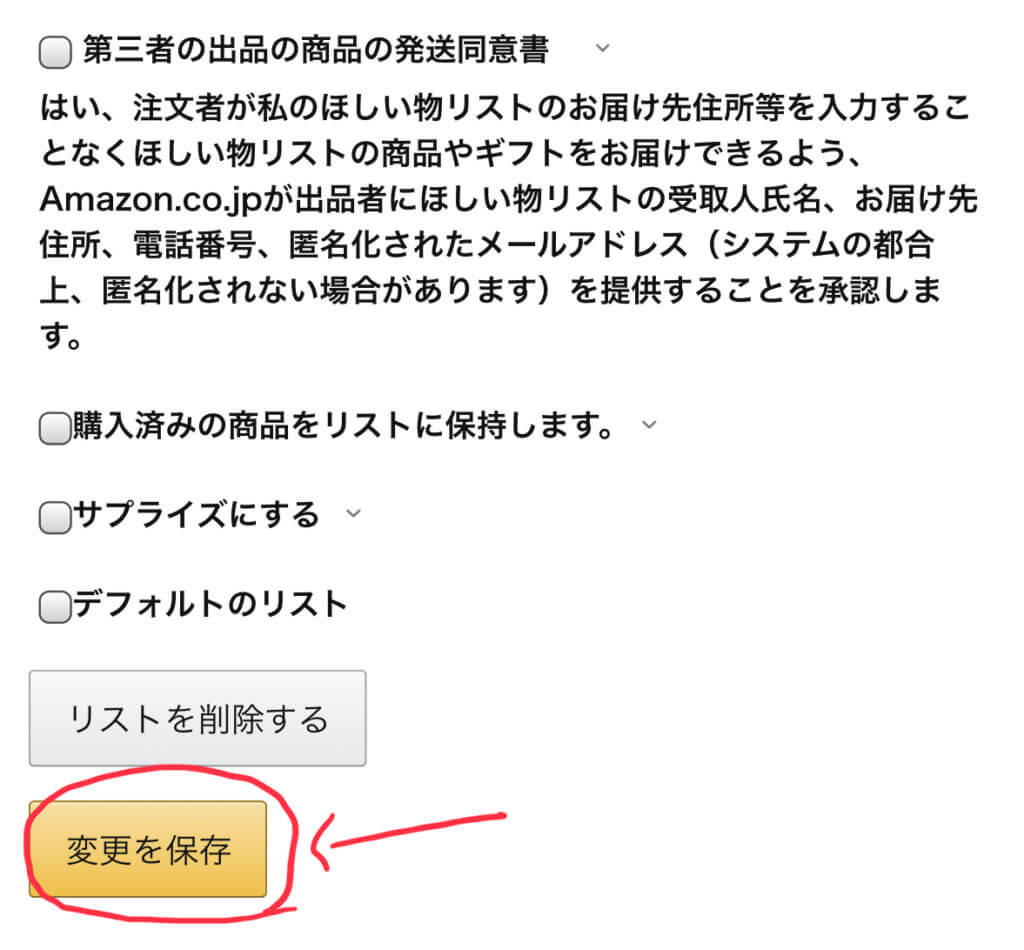The height and width of the screenshot is (950, 1024).
Task: Tick the デフォルトのリスト checkbox
Action: pos(53,606)
